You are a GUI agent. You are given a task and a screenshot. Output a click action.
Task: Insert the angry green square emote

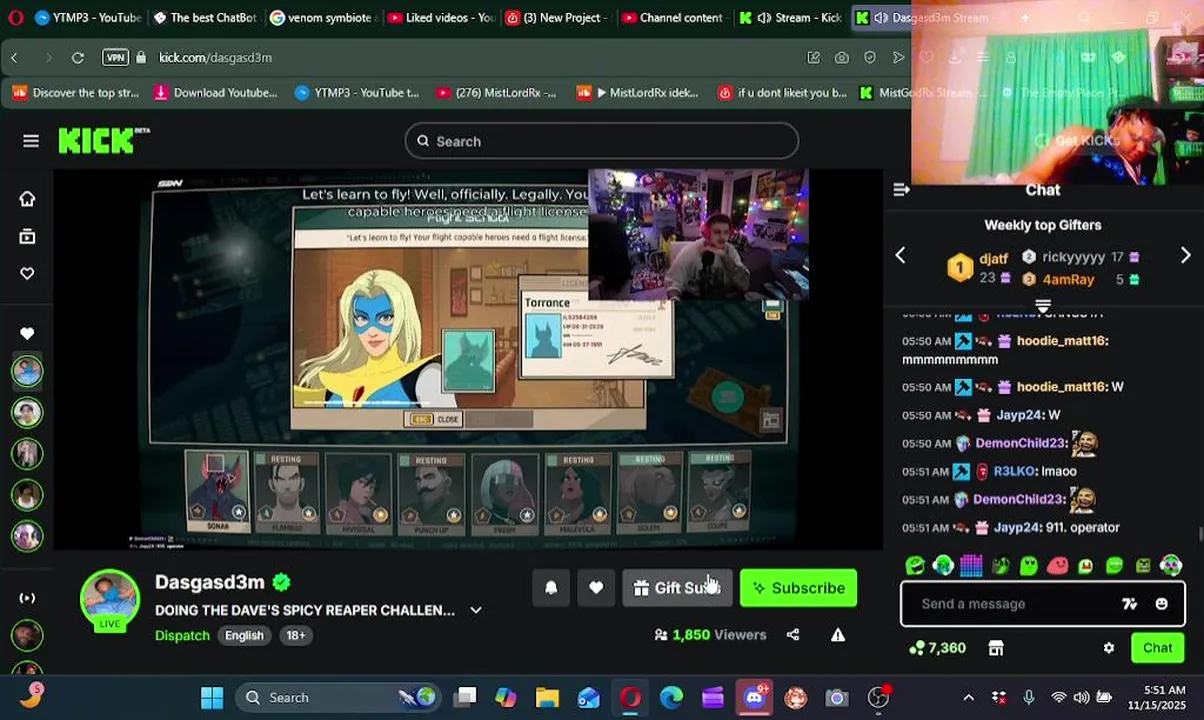pos(1143,566)
